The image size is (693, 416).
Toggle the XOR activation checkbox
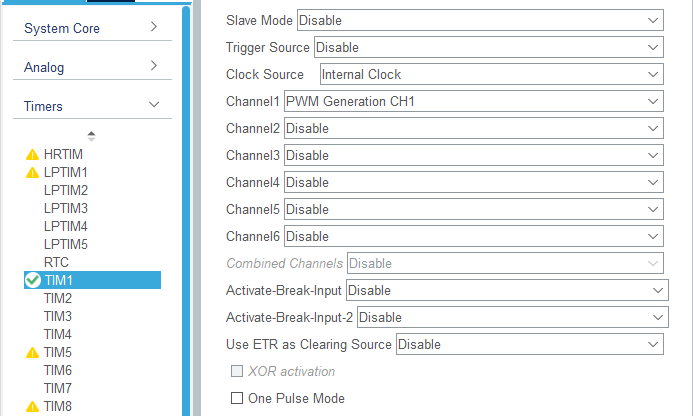[x=237, y=372]
